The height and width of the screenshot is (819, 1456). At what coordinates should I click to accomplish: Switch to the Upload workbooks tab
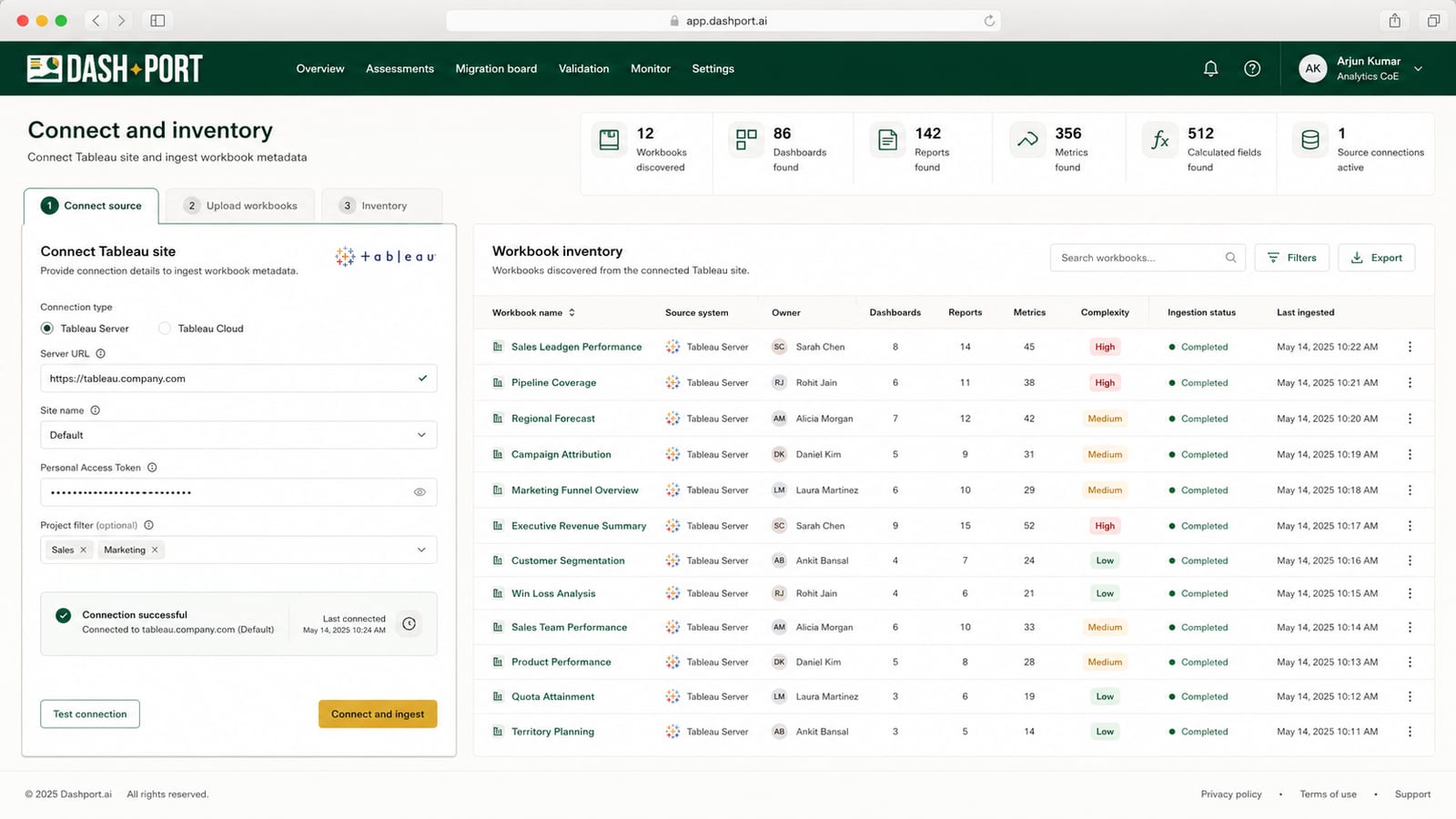point(241,206)
